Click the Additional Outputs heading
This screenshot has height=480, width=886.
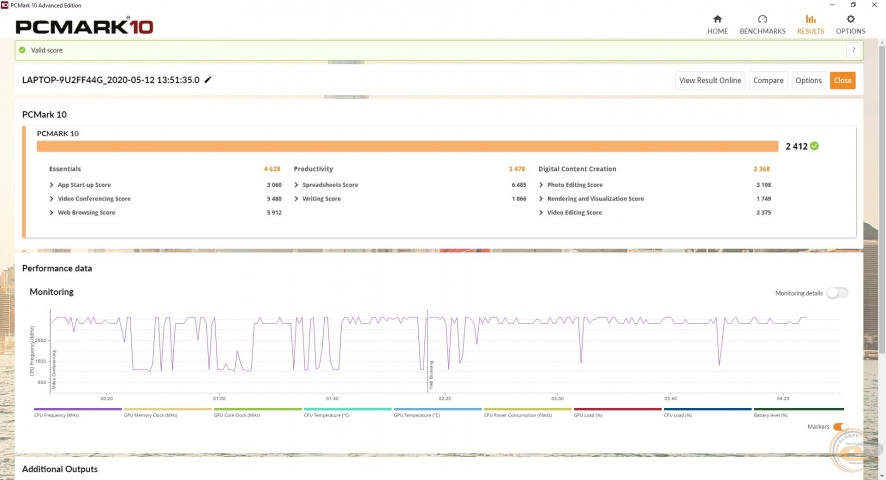tap(60, 469)
